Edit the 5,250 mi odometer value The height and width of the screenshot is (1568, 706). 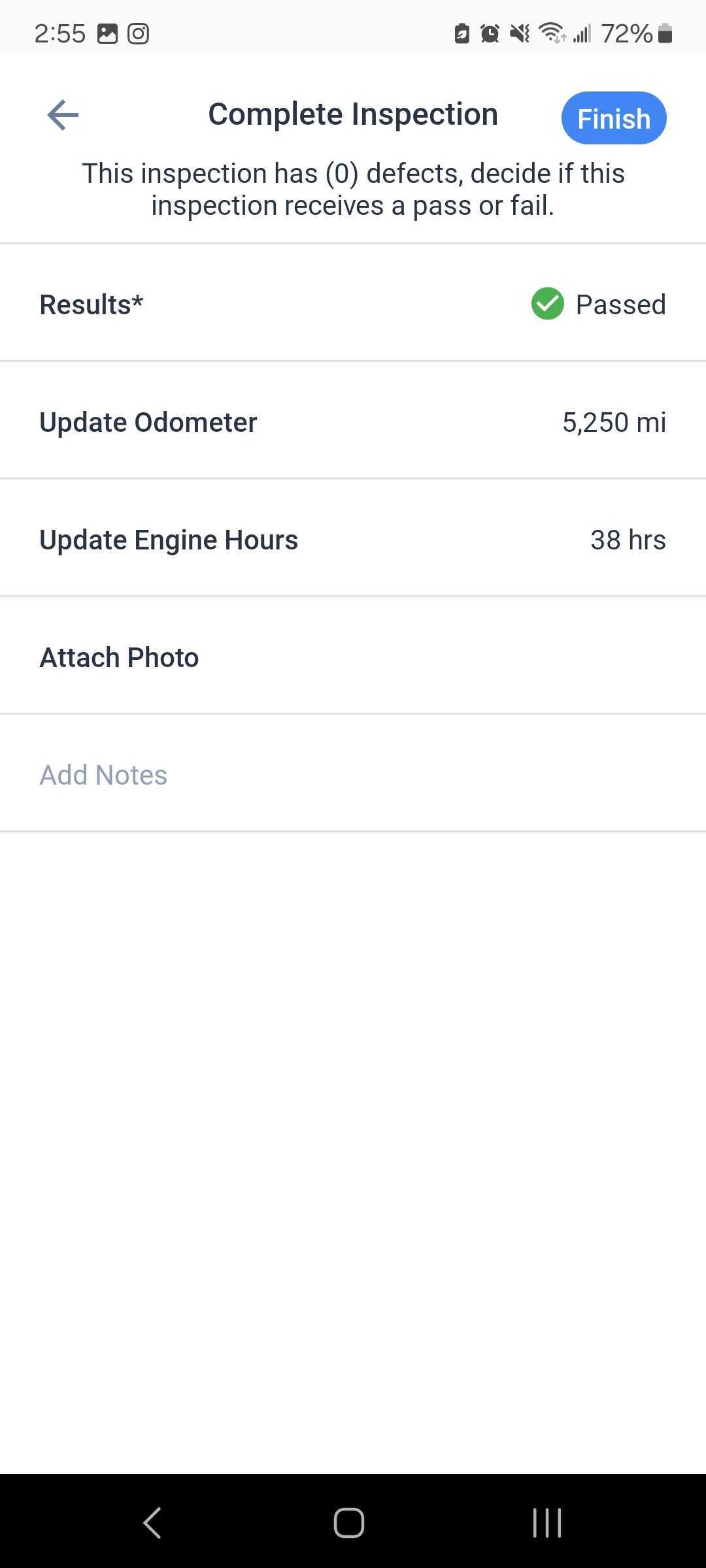[614, 422]
